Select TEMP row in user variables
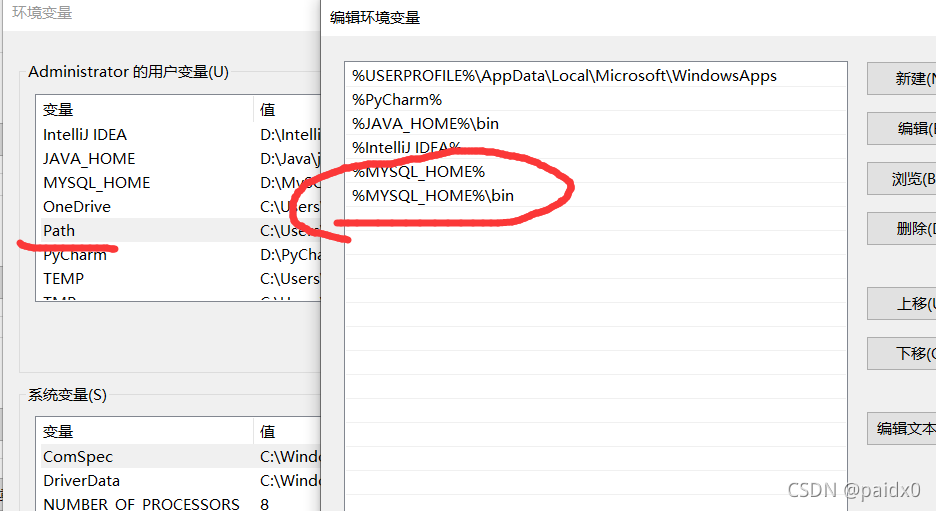This screenshot has width=936, height=511. click(x=179, y=278)
